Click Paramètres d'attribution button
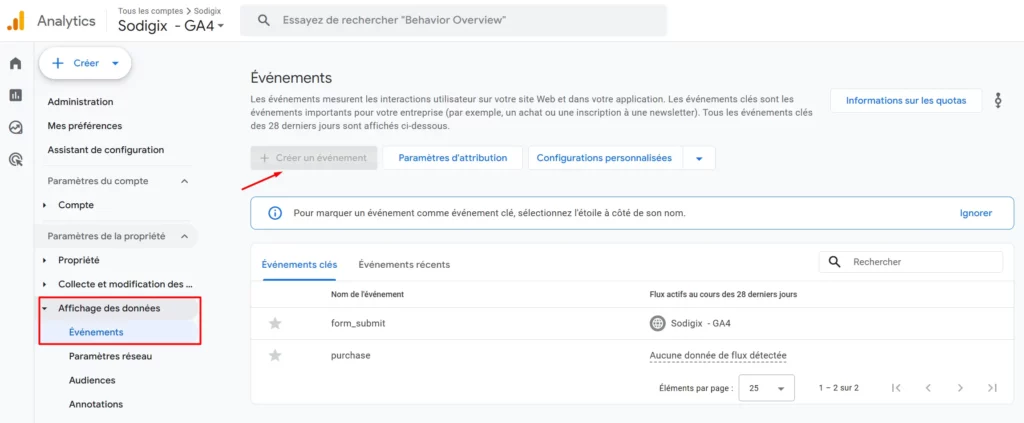Viewport: 1024px width, 423px height. pos(453,158)
